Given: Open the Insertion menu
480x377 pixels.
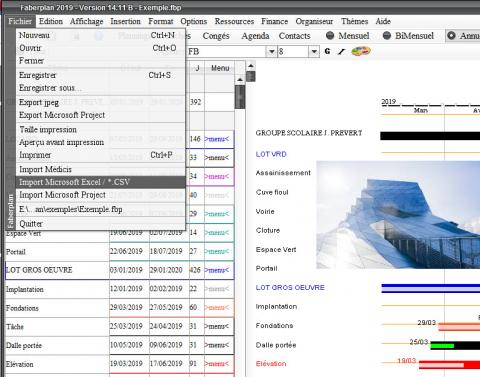Looking at the screenshot, I should click(x=125, y=21).
